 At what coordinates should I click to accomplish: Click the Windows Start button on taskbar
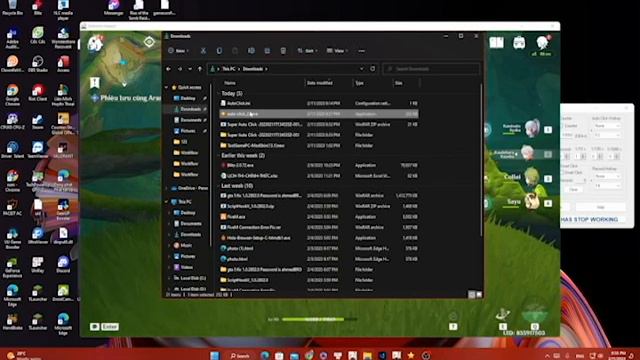215,356
